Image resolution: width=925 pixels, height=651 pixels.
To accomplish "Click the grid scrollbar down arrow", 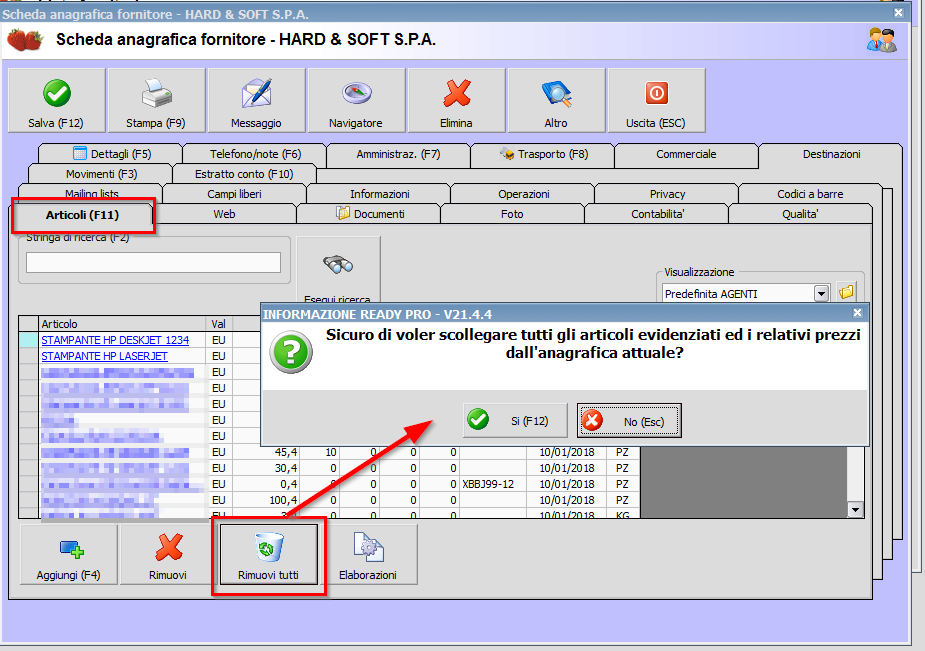I will (855, 509).
